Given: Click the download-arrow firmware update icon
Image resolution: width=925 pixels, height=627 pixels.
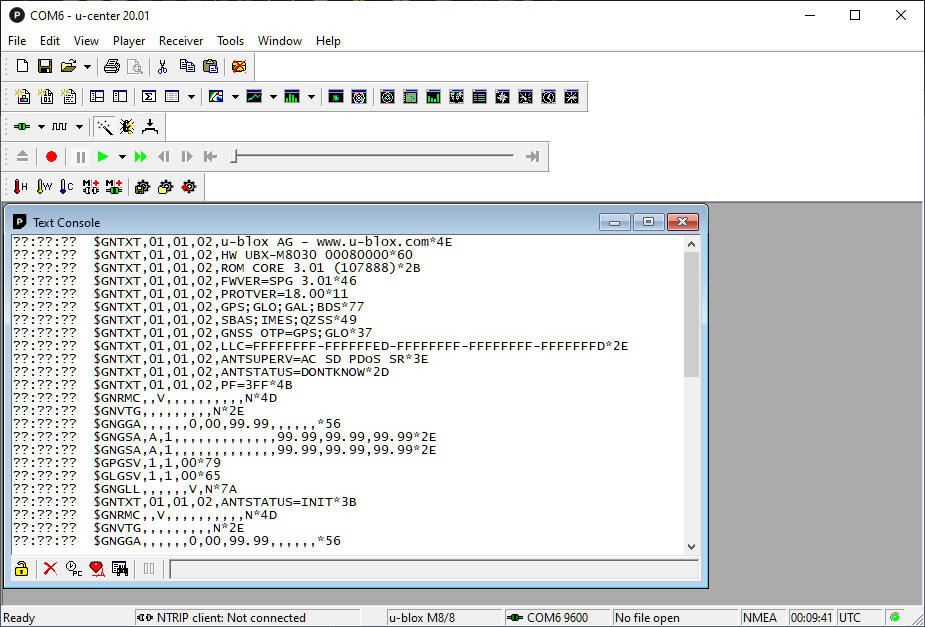Looking at the screenshot, I should coord(150,127).
